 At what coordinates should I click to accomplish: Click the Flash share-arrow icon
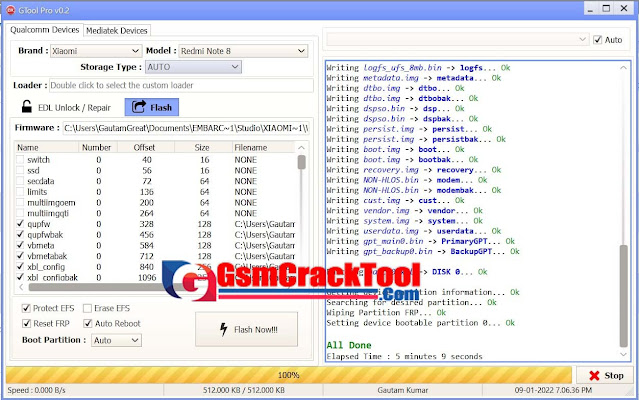139,107
